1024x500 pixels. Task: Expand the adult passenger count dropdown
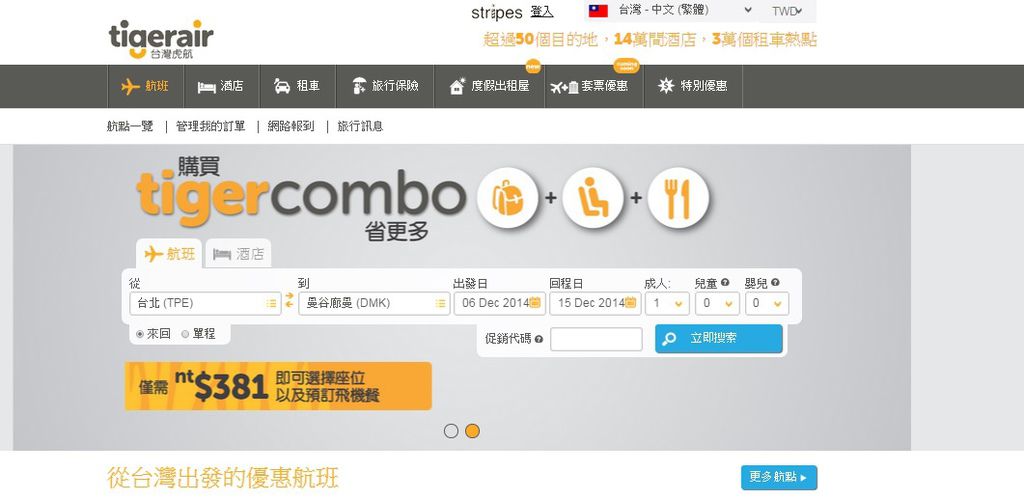tap(667, 304)
